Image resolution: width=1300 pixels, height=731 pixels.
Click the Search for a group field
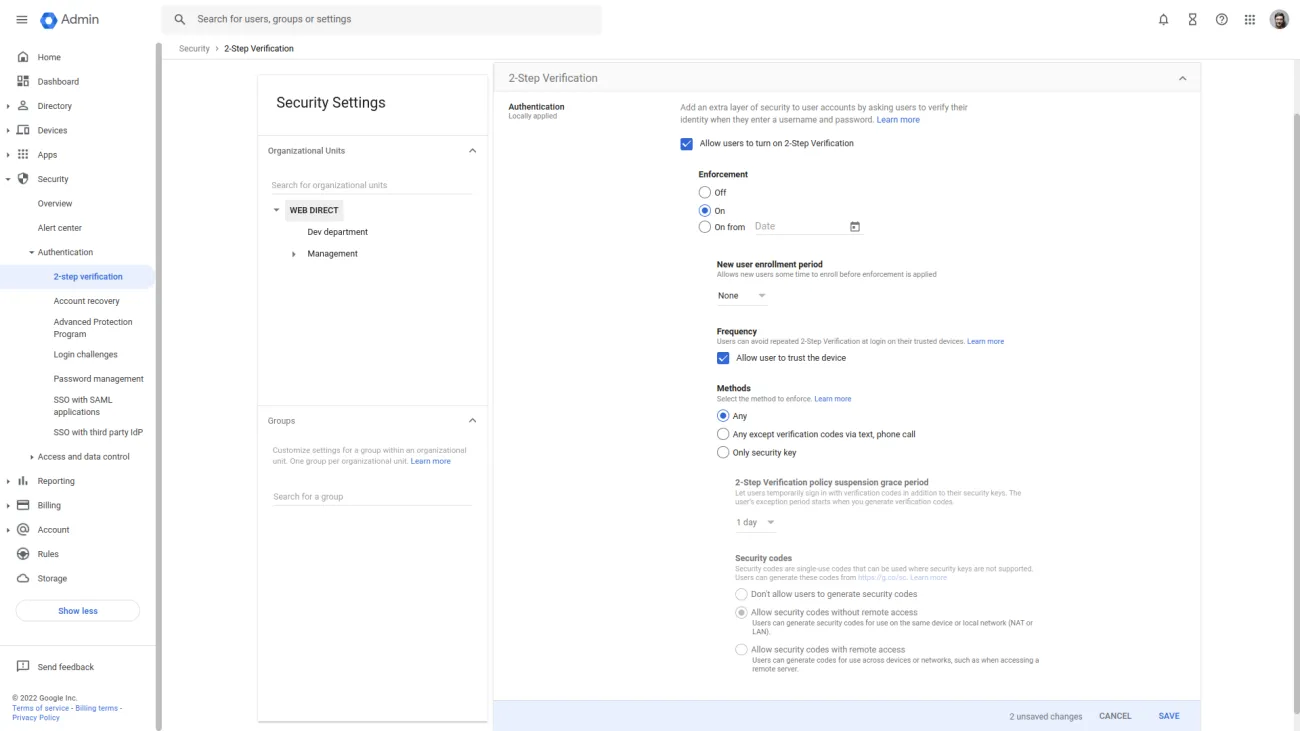click(372, 496)
